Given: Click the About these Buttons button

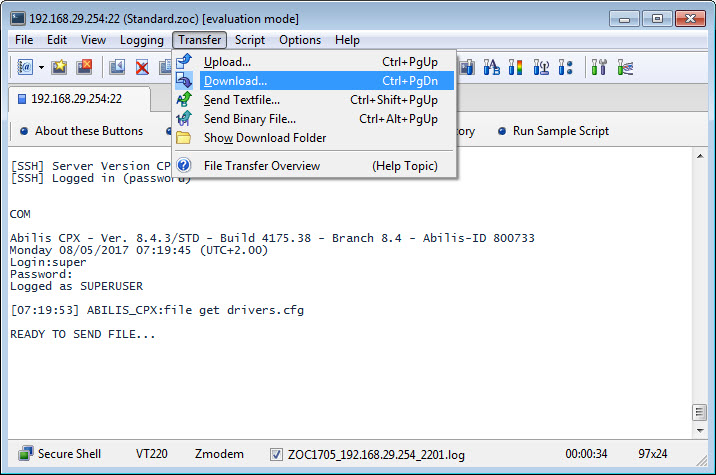Looking at the screenshot, I should point(80,131).
